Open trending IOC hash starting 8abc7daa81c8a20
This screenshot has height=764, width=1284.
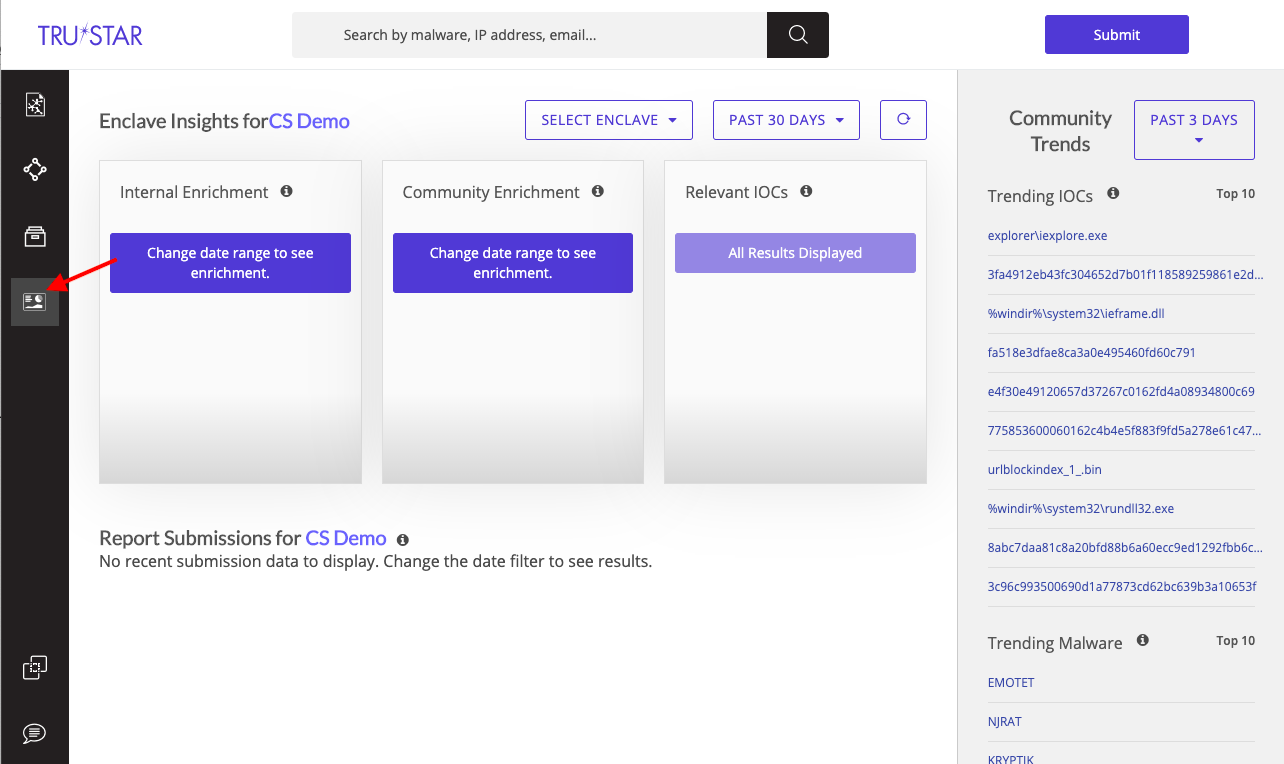(1125, 547)
